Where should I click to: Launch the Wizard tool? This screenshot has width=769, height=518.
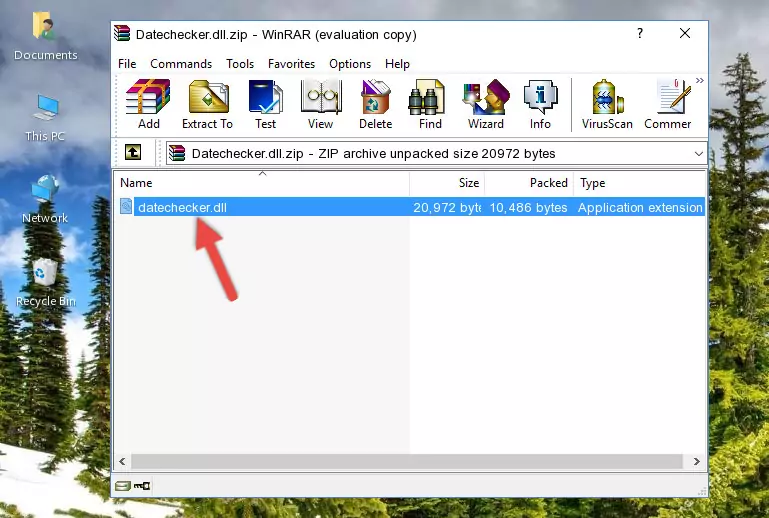[486, 104]
